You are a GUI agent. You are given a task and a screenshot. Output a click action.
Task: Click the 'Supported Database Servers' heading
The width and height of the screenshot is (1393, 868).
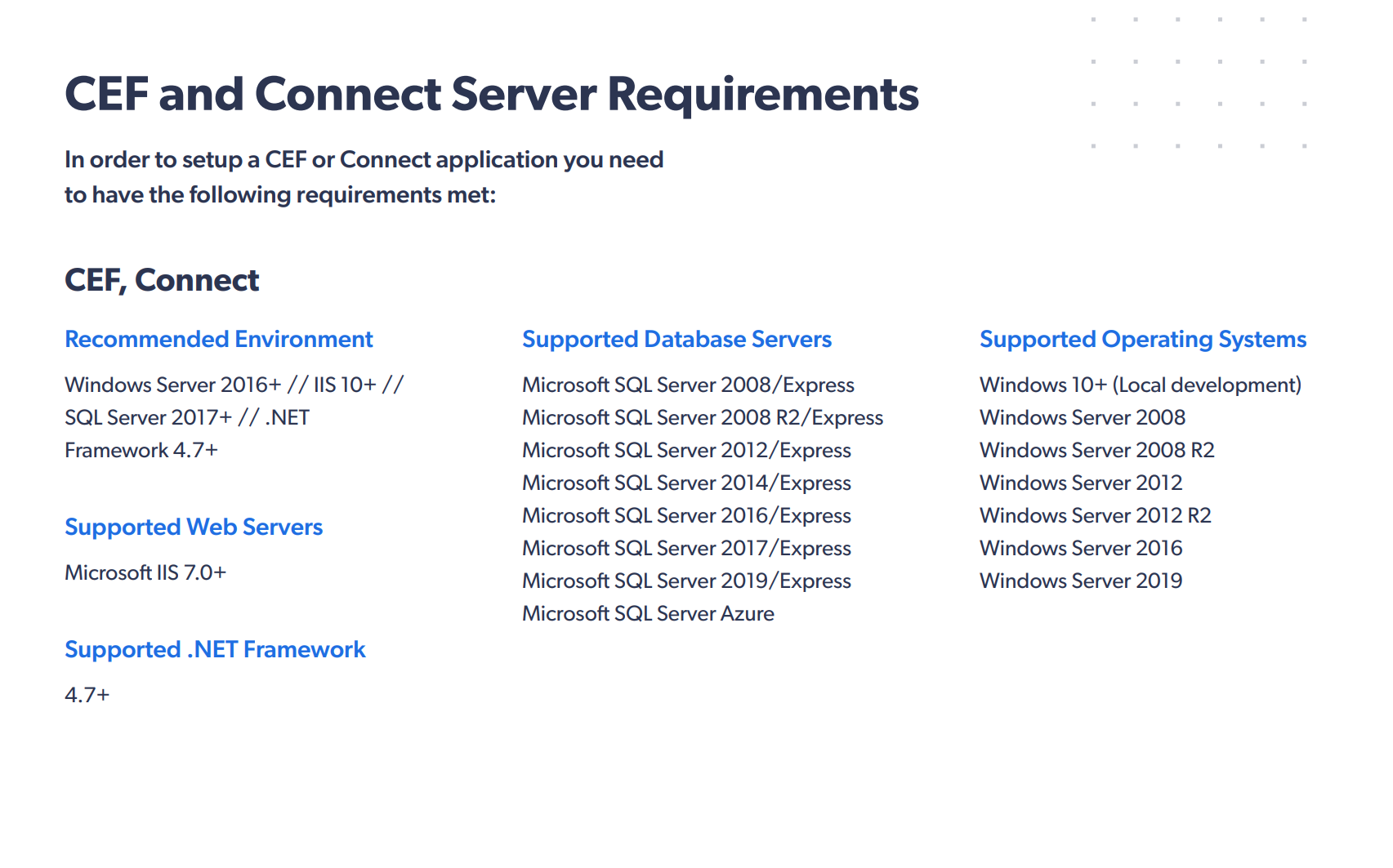676,339
